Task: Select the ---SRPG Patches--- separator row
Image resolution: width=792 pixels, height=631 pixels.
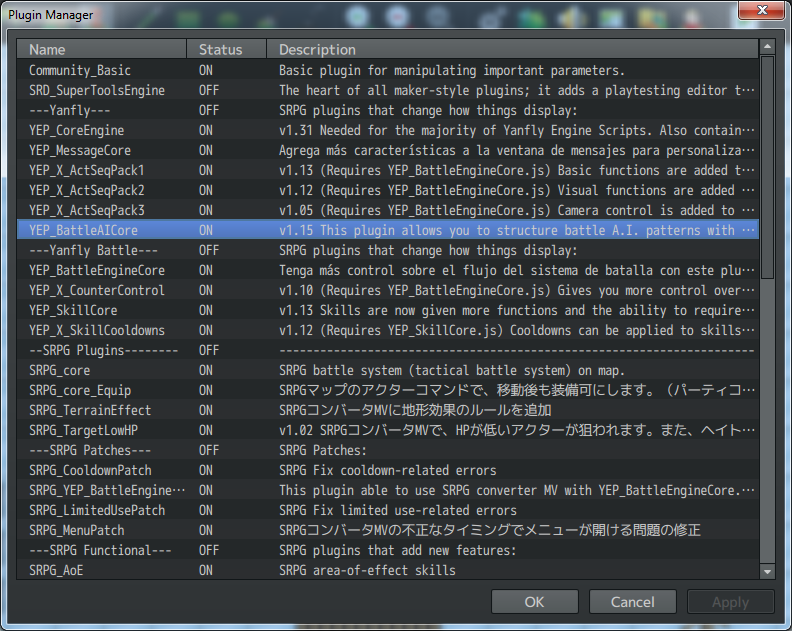Action: [388, 450]
